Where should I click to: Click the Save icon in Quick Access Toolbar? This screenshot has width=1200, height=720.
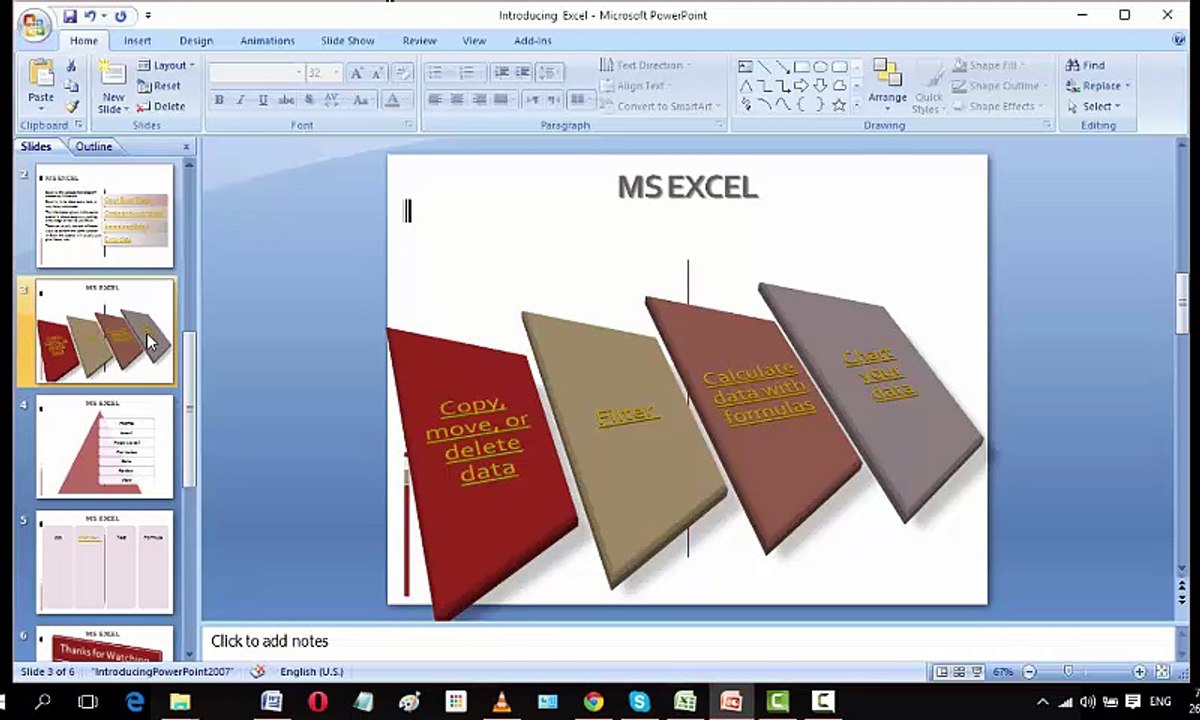pos(70,16)
